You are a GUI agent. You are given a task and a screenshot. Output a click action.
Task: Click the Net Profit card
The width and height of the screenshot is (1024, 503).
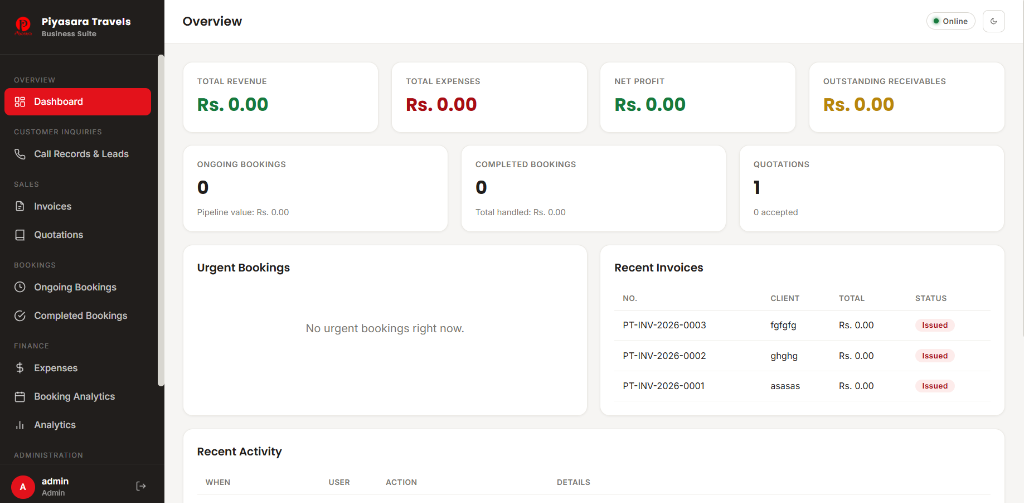tap(697, 97)
